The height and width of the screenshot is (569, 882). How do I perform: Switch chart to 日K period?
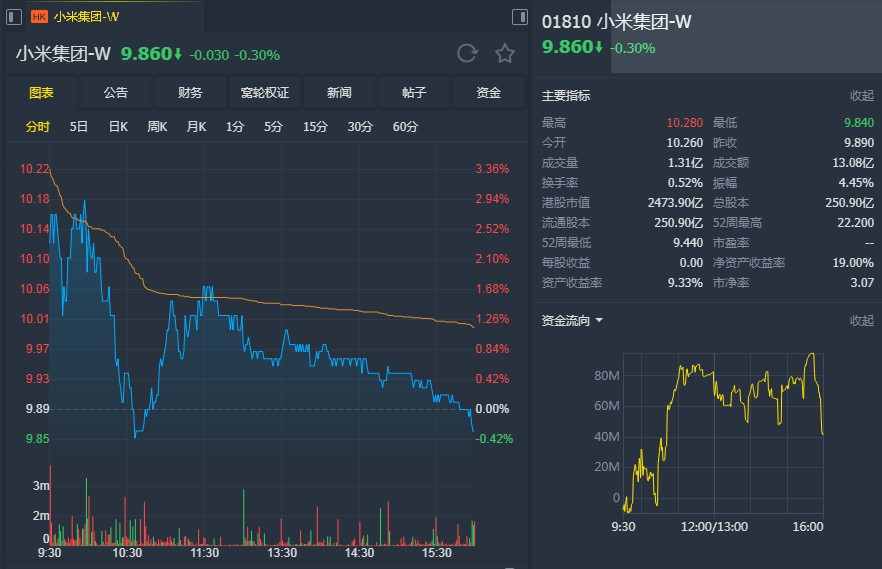click(118, 127)
